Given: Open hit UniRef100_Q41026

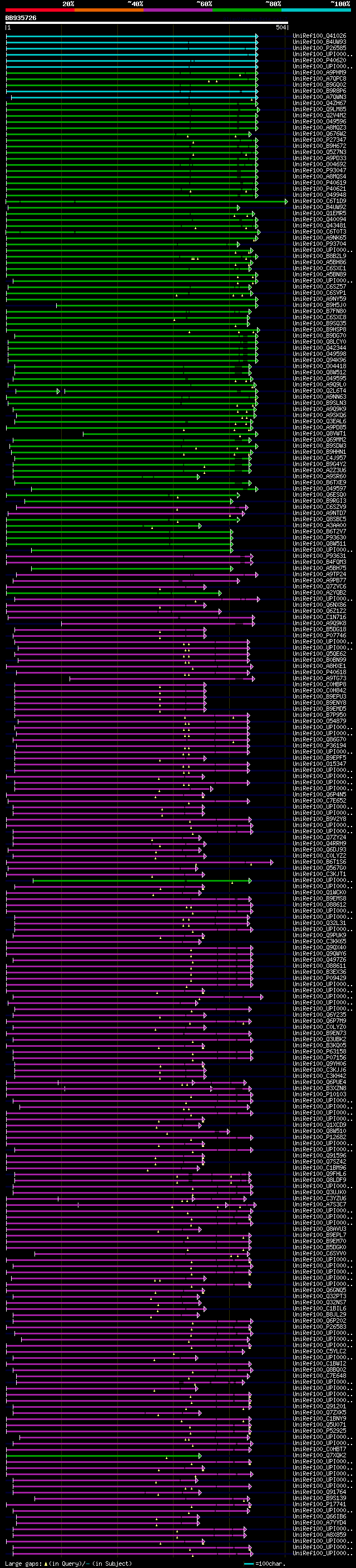Looking at the screenshot, I should tap(319, 36).
